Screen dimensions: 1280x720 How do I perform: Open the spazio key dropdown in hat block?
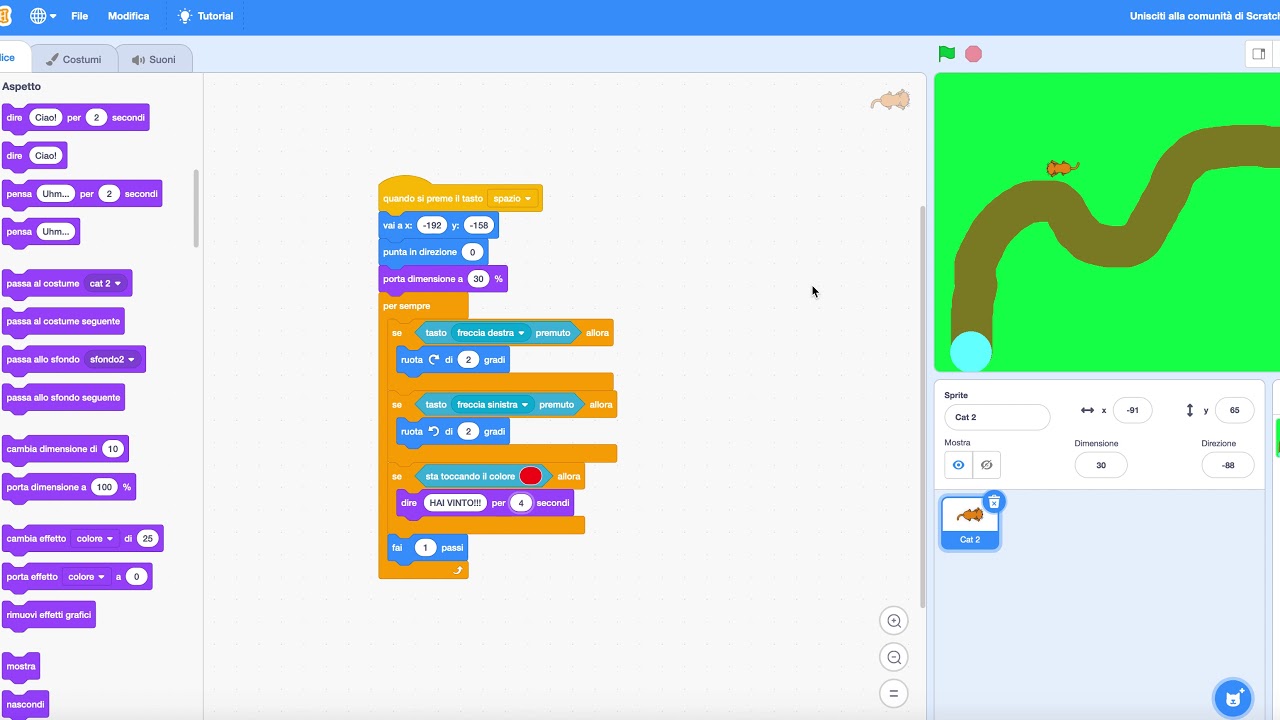(x=513, y=198)
